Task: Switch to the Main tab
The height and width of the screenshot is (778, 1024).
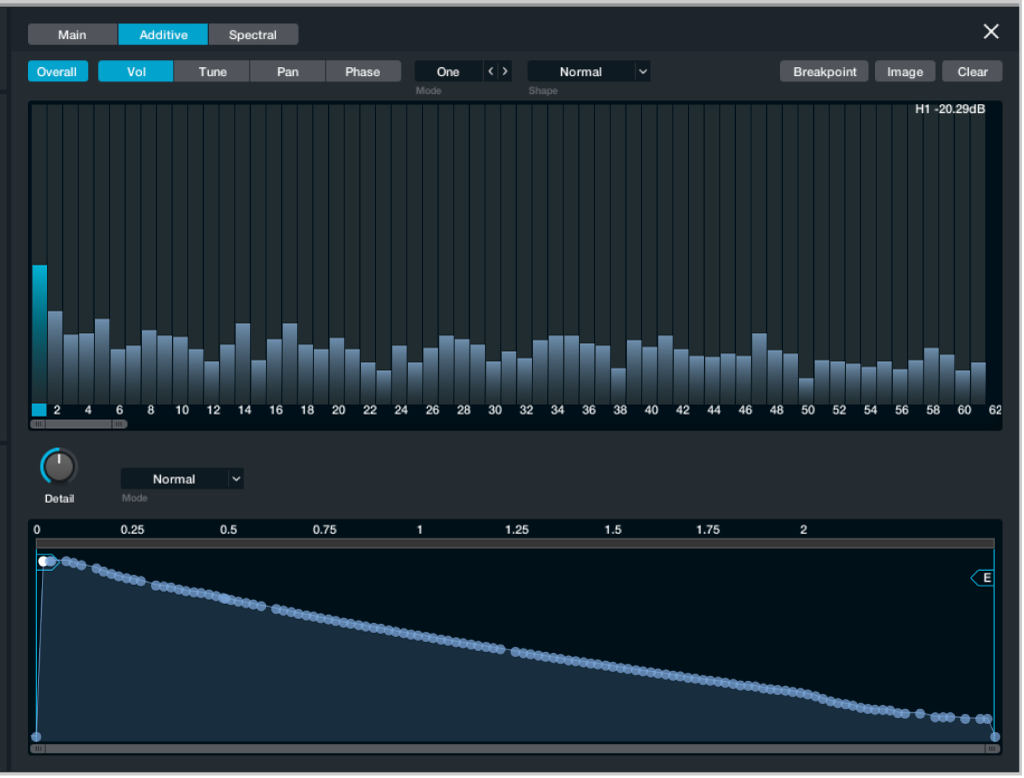Action: tap(72, 35)
